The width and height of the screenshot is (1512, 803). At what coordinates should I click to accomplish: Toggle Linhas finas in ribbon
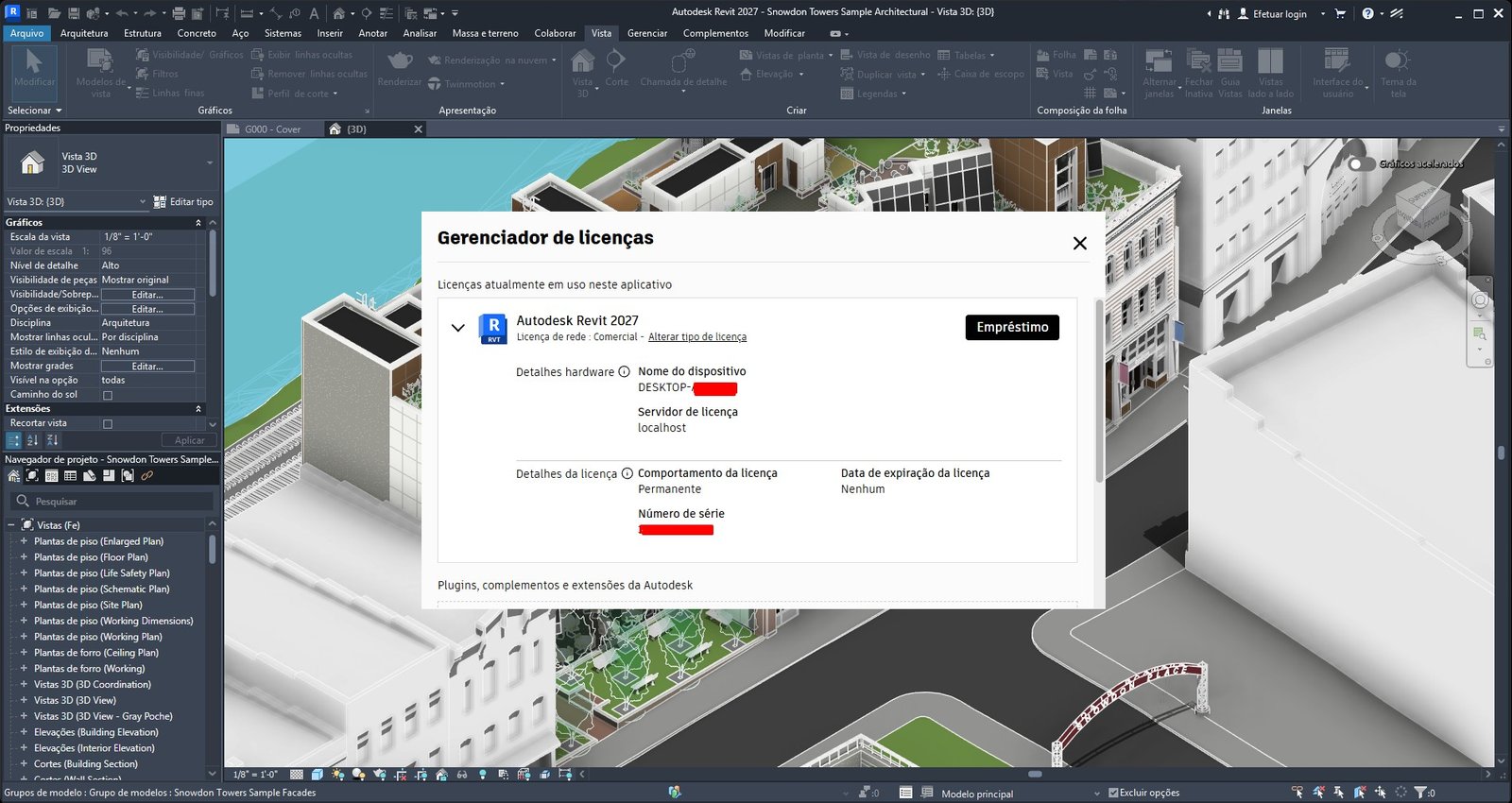(x=170, y=93)
